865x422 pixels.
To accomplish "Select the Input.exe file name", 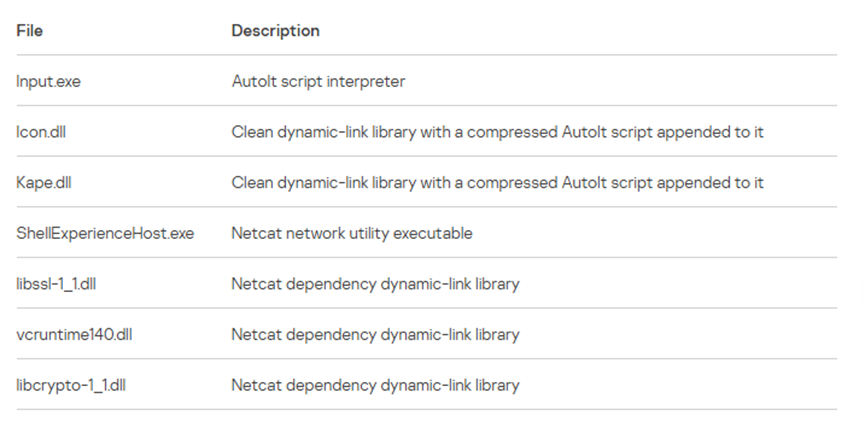I will point(48,82).
